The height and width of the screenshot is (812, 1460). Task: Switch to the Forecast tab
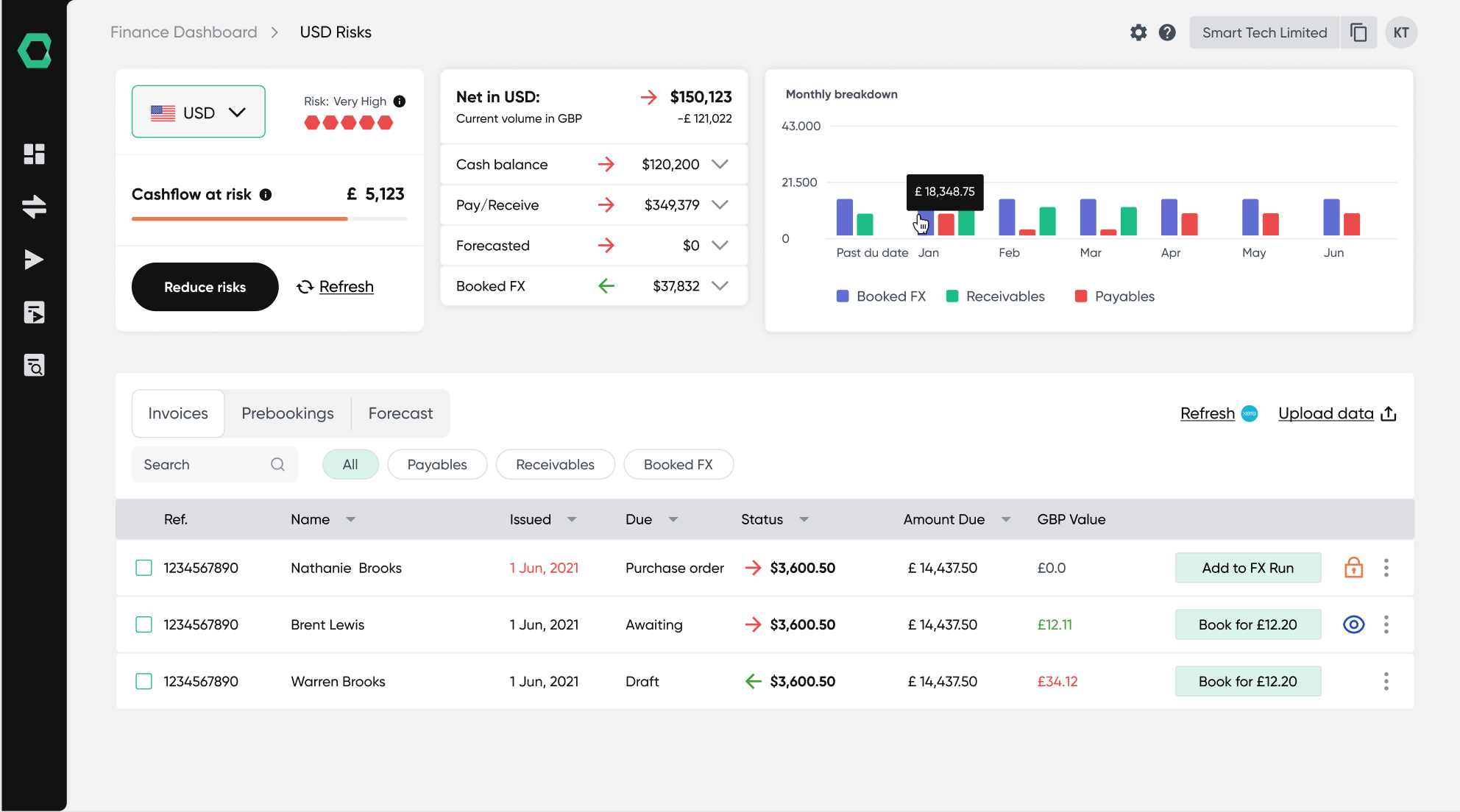pos(400,413)
